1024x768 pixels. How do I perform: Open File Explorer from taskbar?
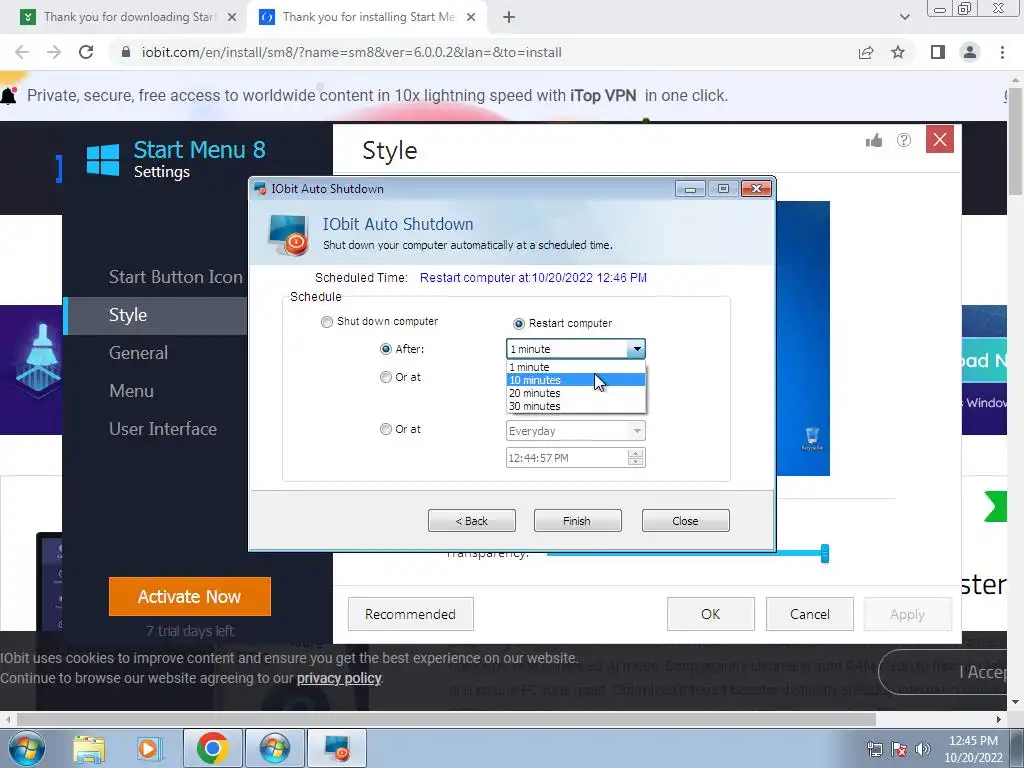89,748
